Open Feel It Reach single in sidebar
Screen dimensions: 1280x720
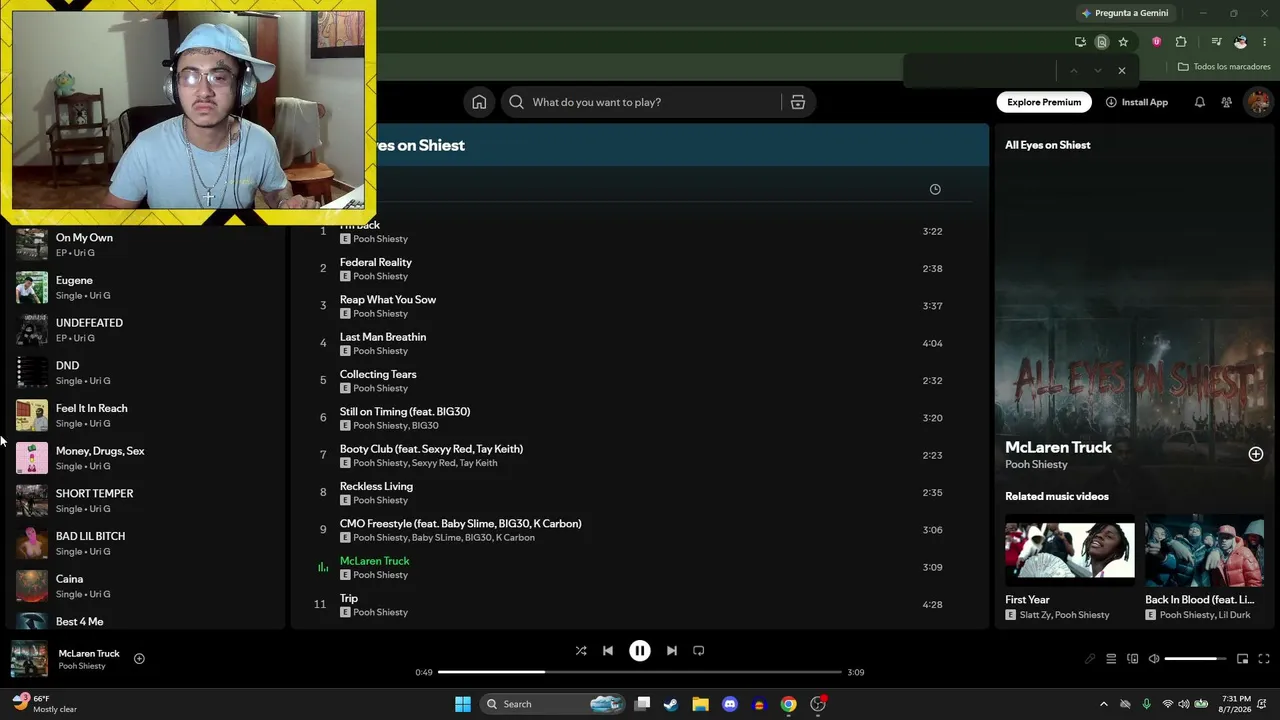(x=145, y=415)
